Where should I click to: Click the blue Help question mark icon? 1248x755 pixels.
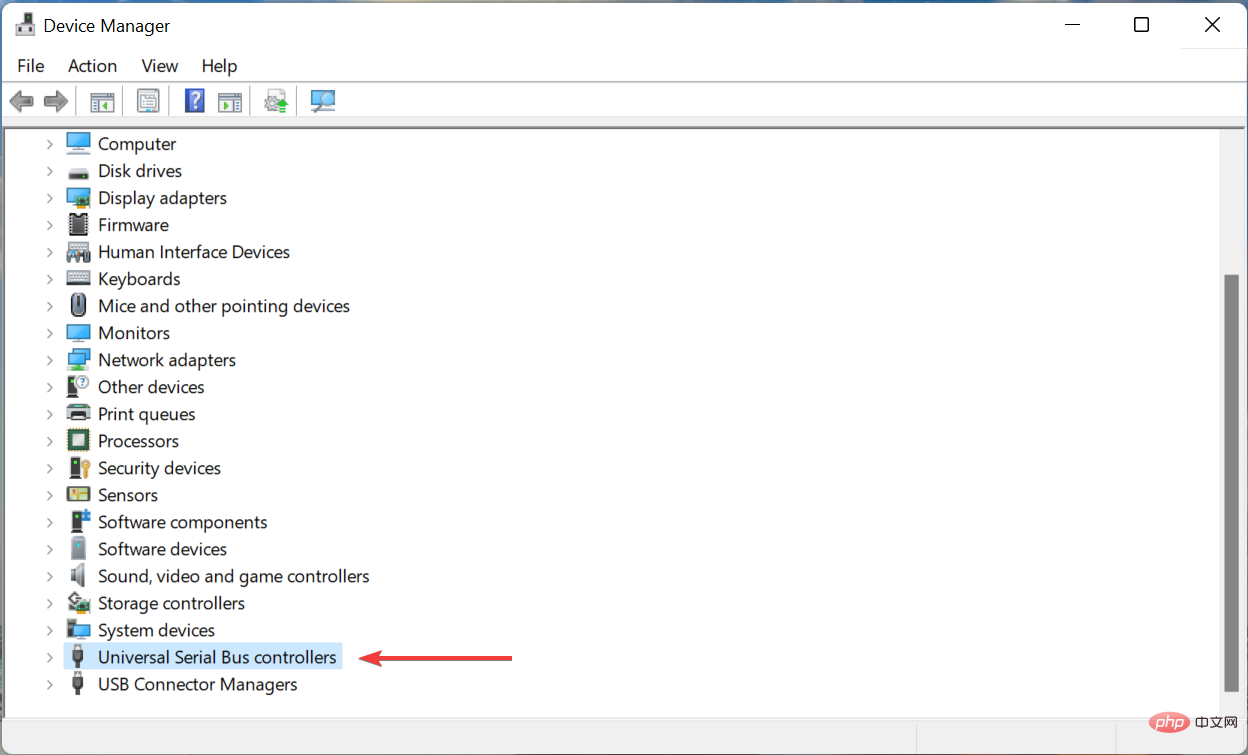tap(195, 101)
